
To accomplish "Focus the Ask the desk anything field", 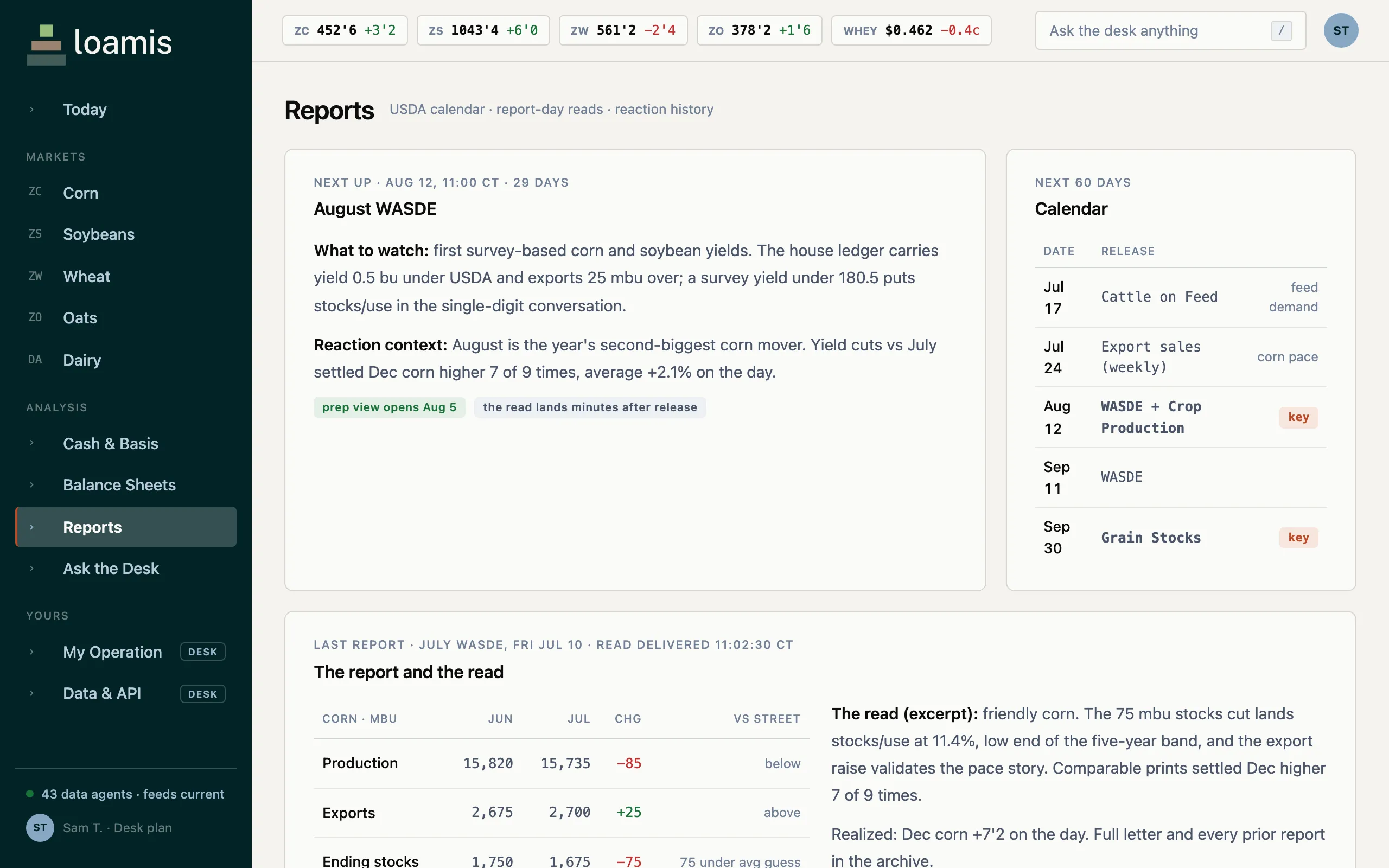I will 1170,30.
